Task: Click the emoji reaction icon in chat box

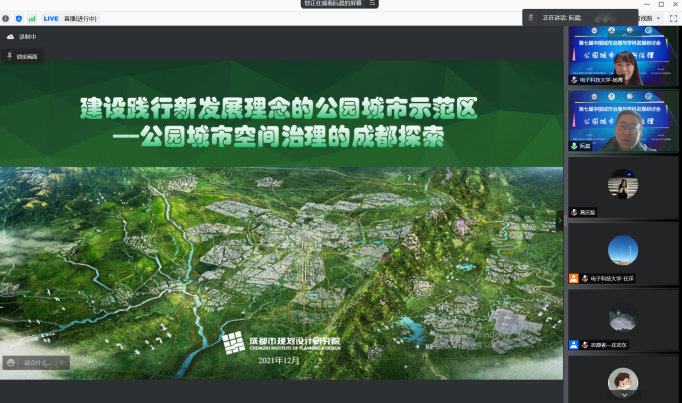Action: pyautogui.click(x=11, y=362)
